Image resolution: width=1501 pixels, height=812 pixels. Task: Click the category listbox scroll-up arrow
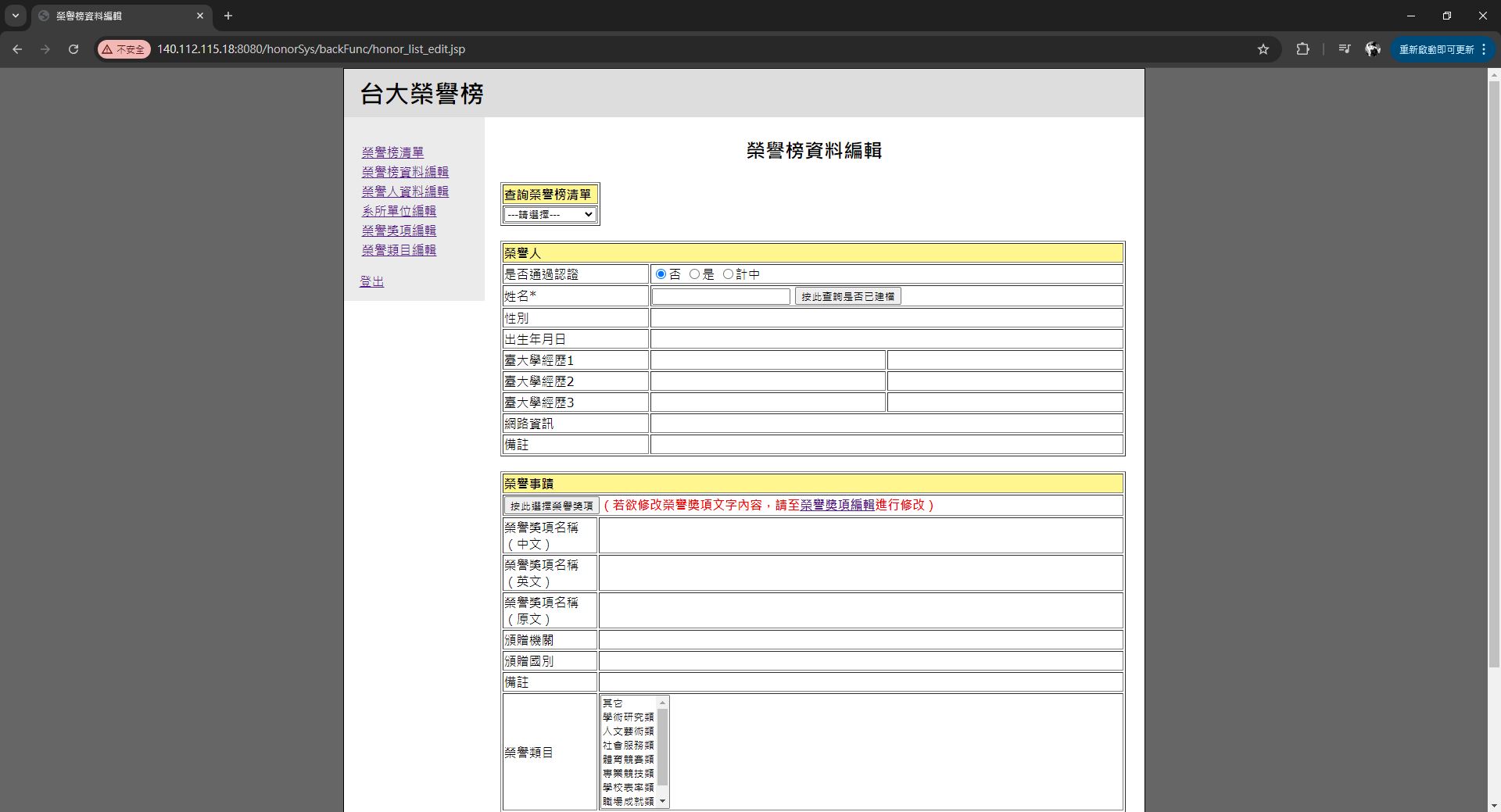tap(663, 703)
